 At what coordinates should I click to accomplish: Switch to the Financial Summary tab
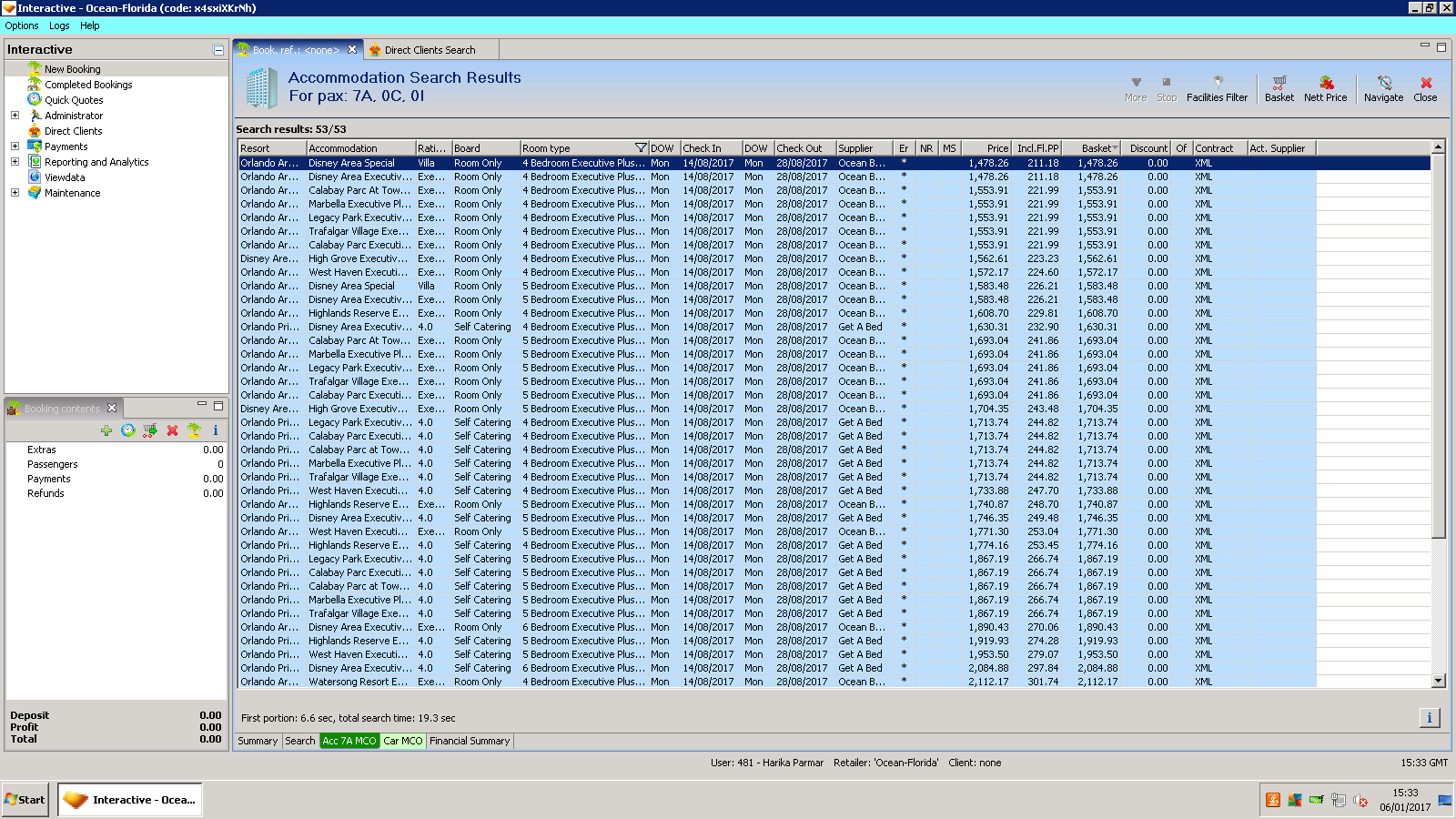coord(470,741)
